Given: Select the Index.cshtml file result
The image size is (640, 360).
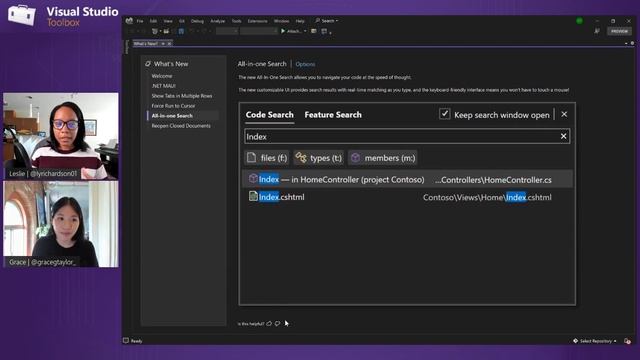Looking at the screenshot, I should [407, 197].
